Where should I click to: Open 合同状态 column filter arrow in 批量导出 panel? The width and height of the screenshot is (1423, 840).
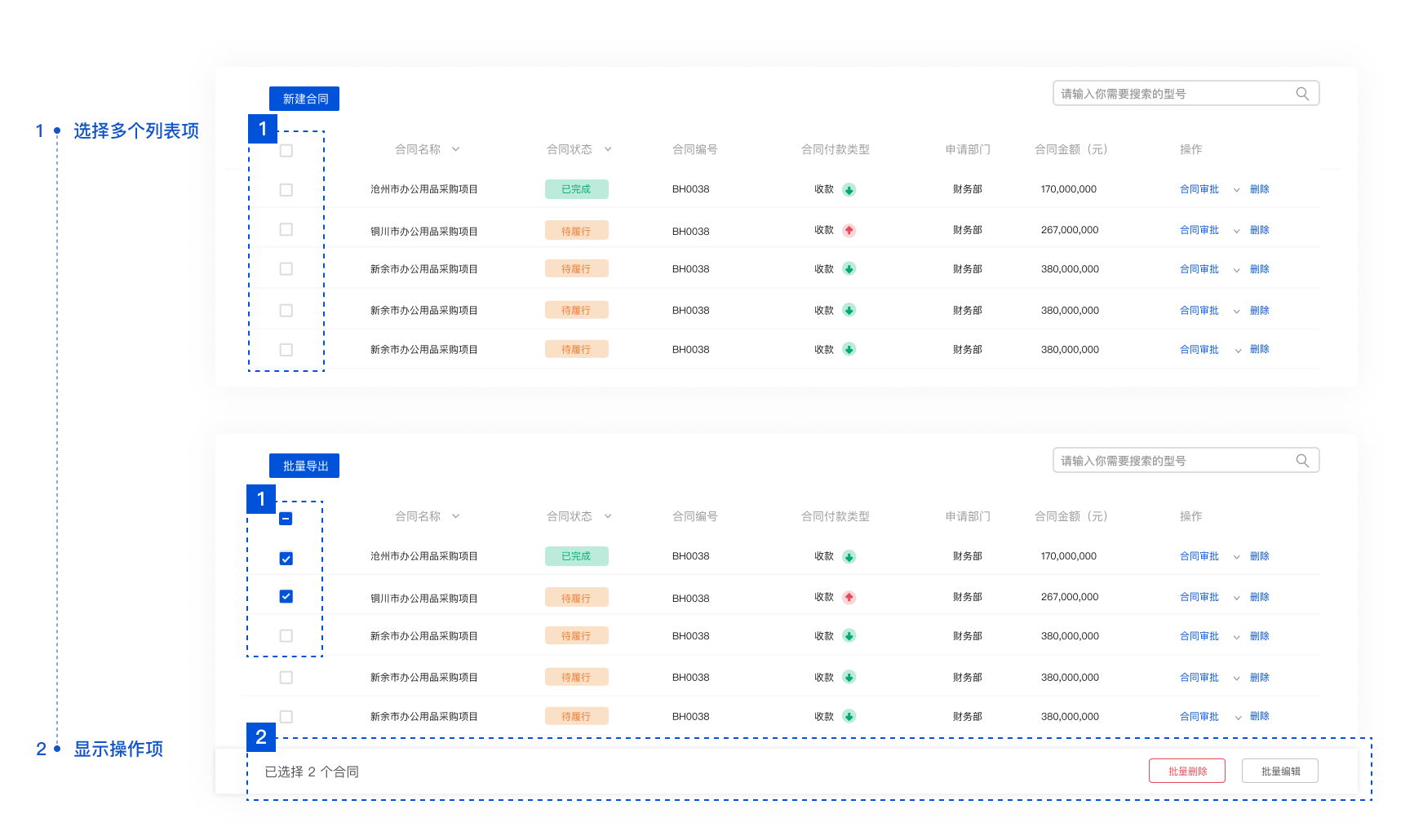(x=608, y=516)
